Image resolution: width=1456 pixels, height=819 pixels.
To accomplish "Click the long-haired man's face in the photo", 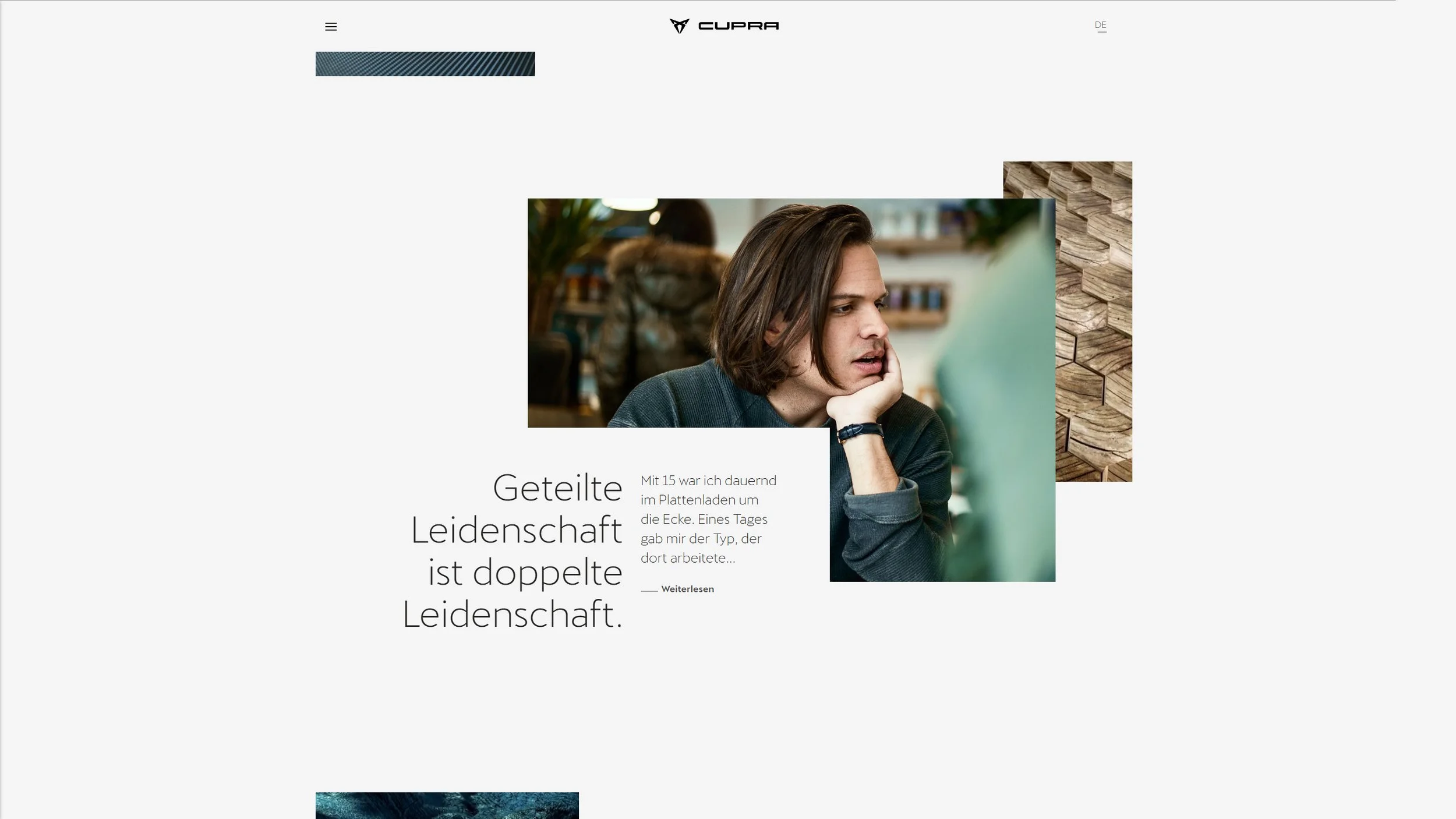I will coord(856,326).
